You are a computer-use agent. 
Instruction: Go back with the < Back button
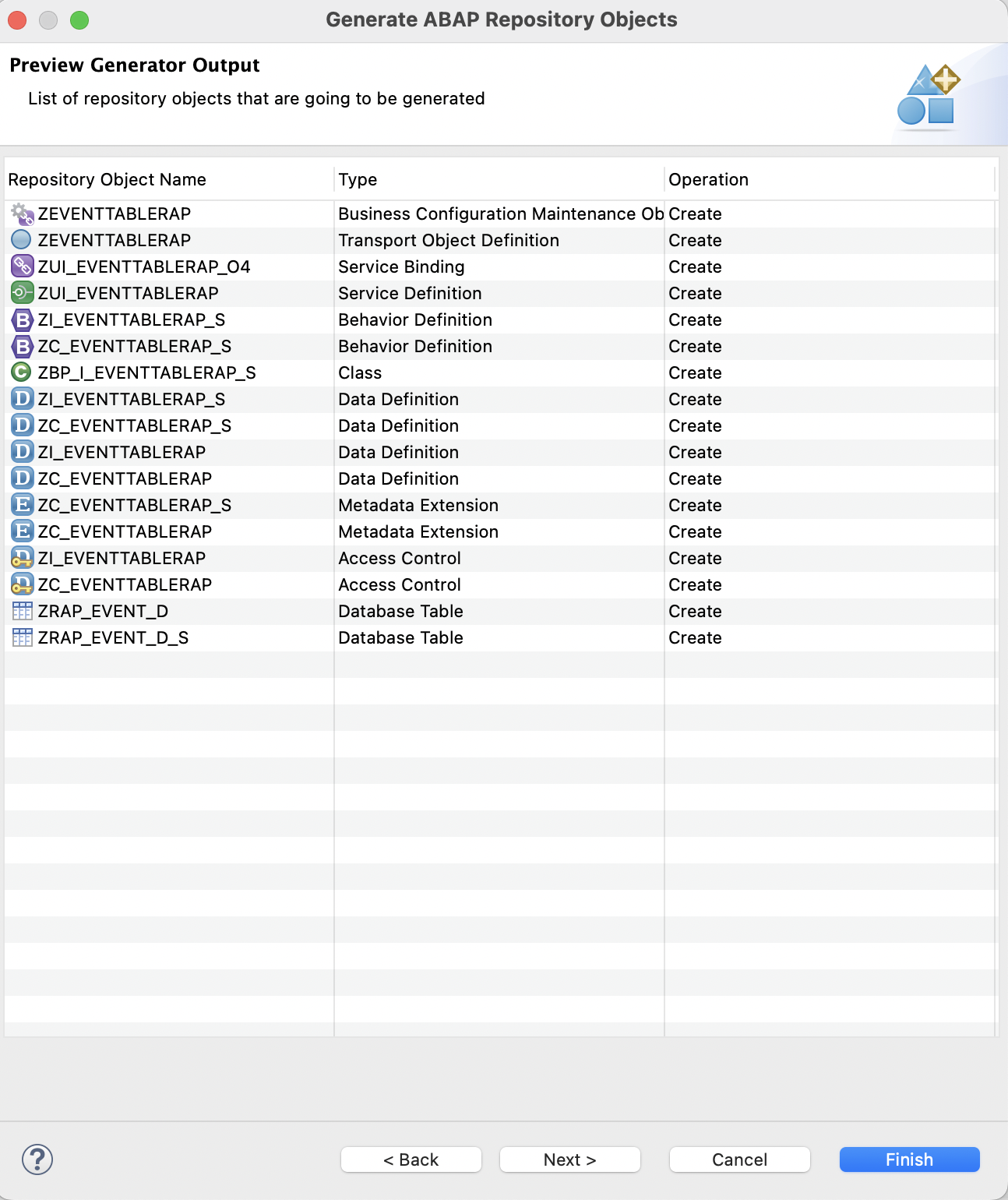[x=411, y=1159]
